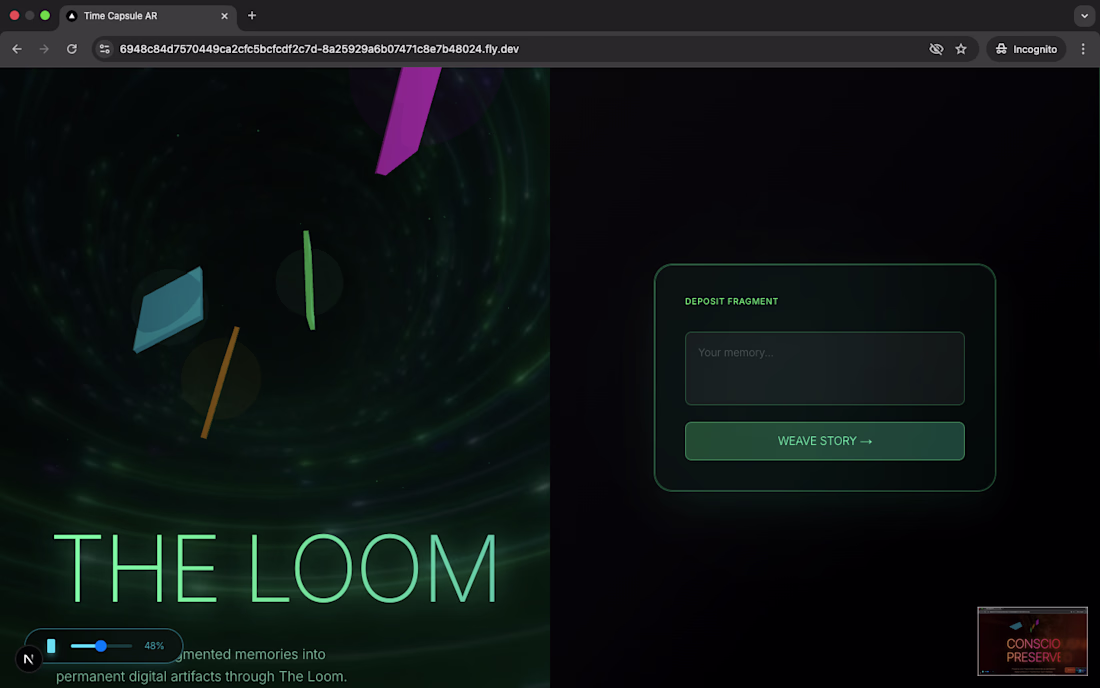Open Chrome three-dot menu

(1083, 49)
